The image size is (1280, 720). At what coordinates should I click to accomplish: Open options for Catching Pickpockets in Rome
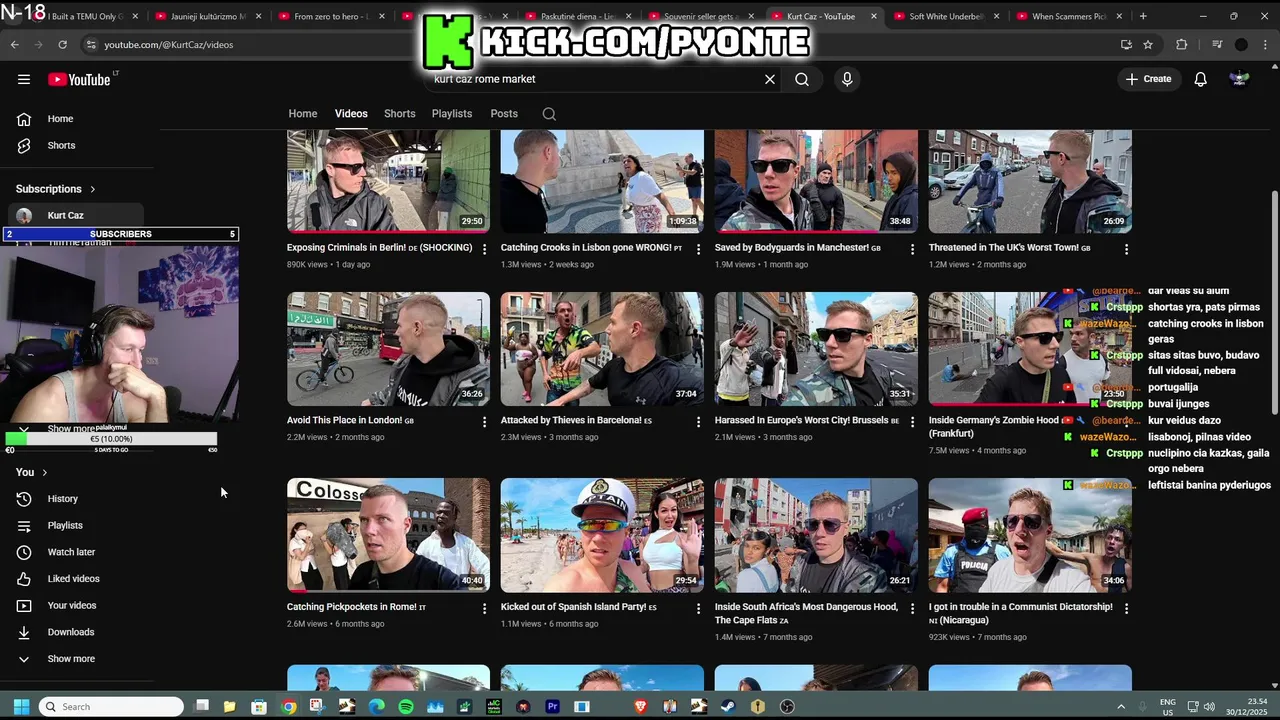[x=484, y=608]
